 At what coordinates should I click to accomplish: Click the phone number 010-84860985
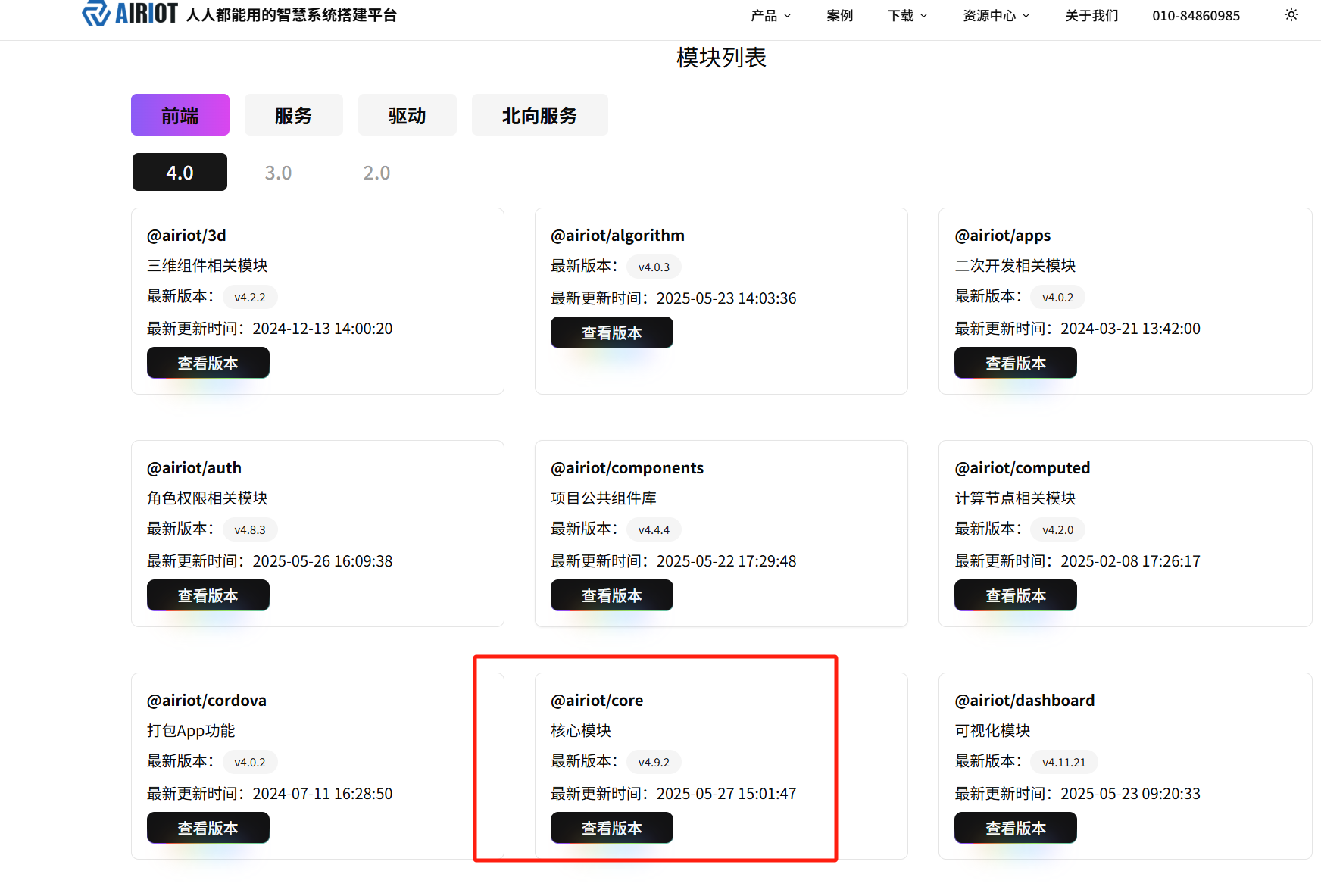click(x=1196, y=15)
